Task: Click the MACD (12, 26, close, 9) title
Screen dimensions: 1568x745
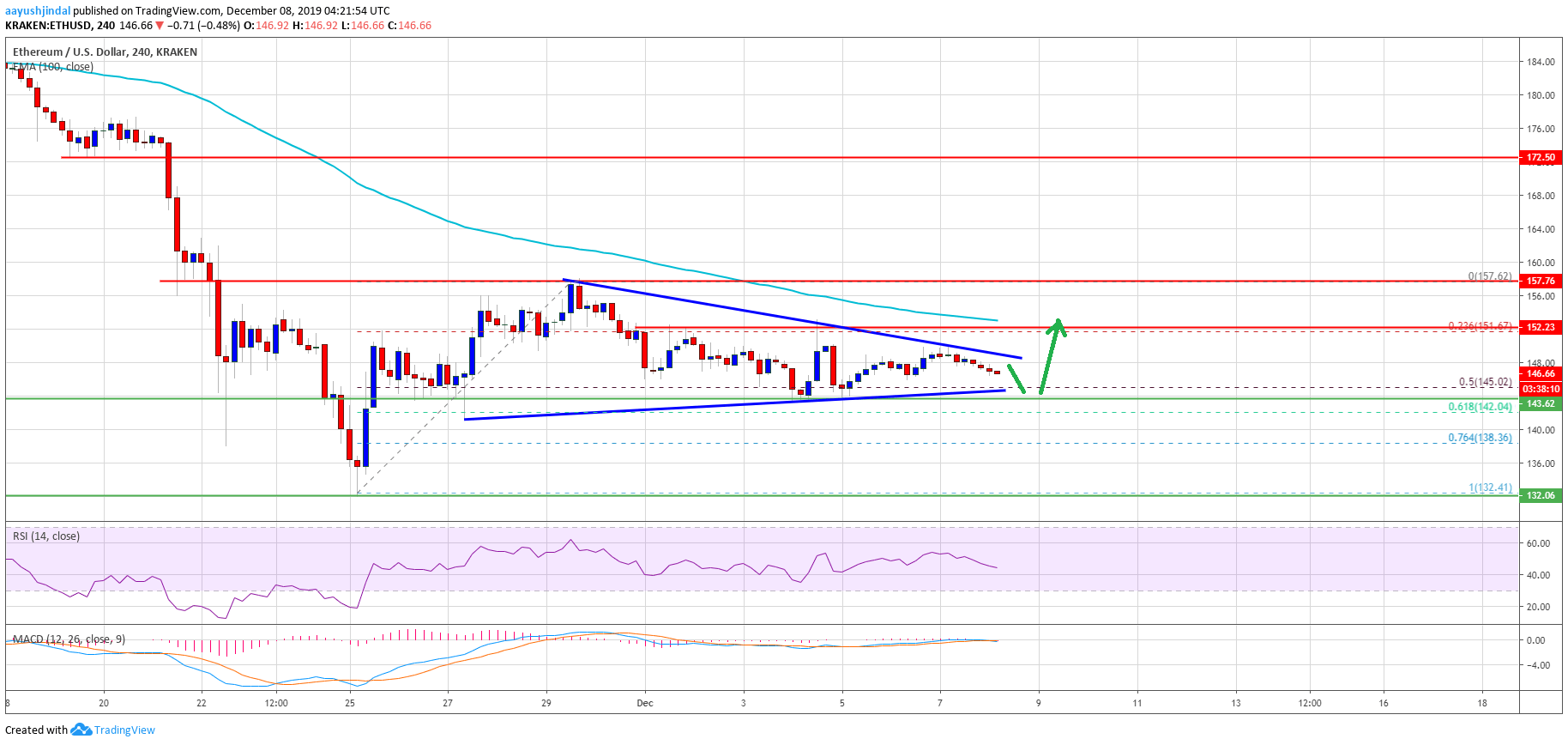Action: (69, 639)
